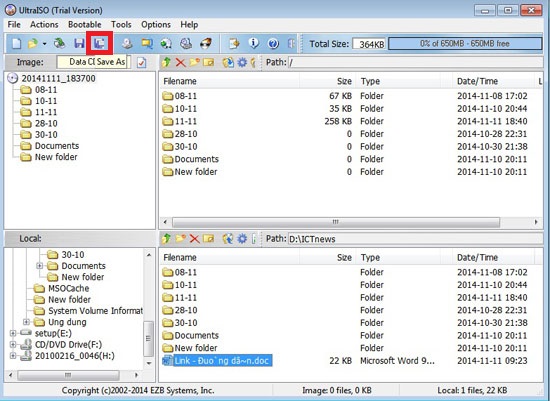Click the blue gear icon in Image toolbar
Image resolution: width=550 pixels, height=401 pixels.
click(242, 63)
